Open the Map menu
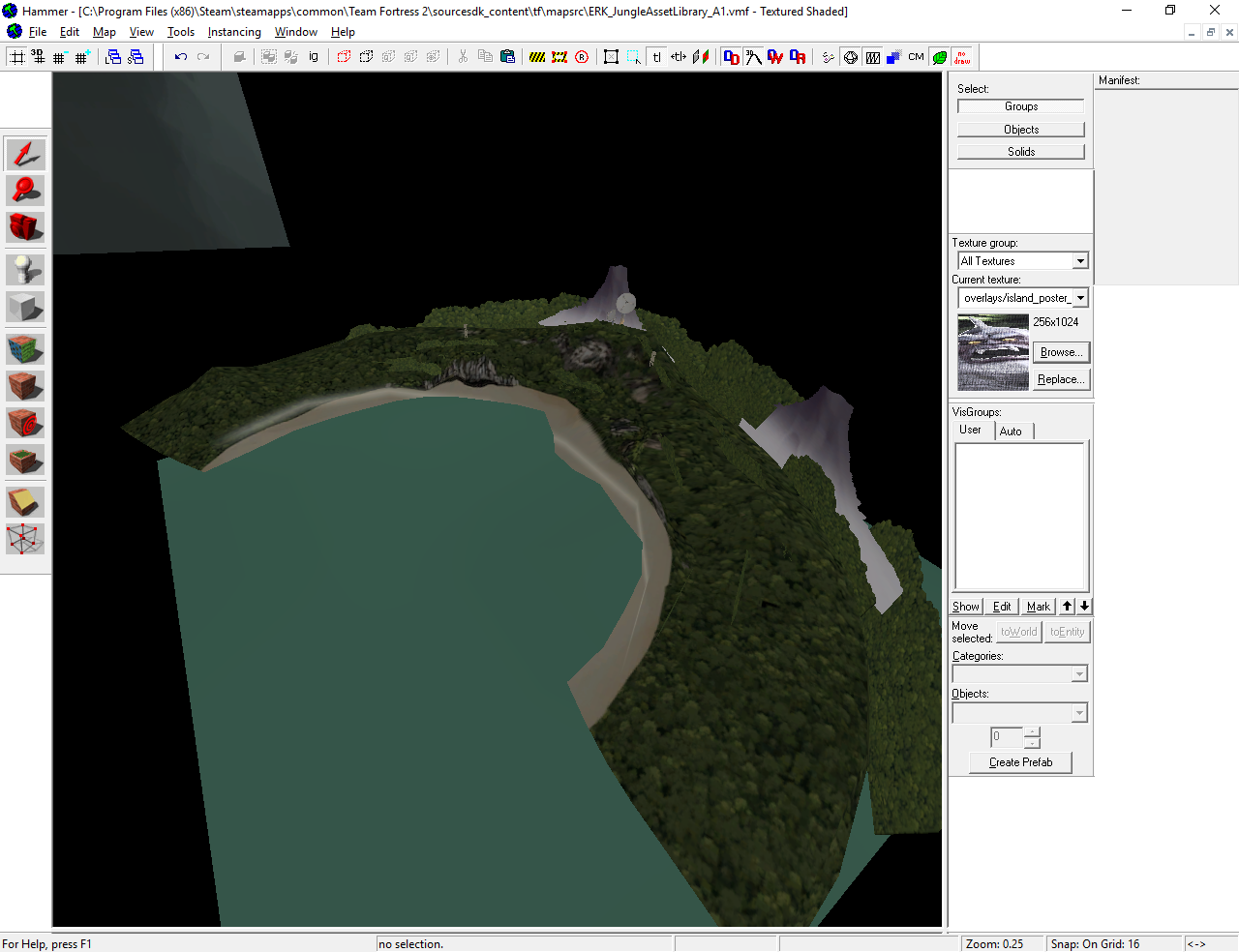 (x=105, y=32)
